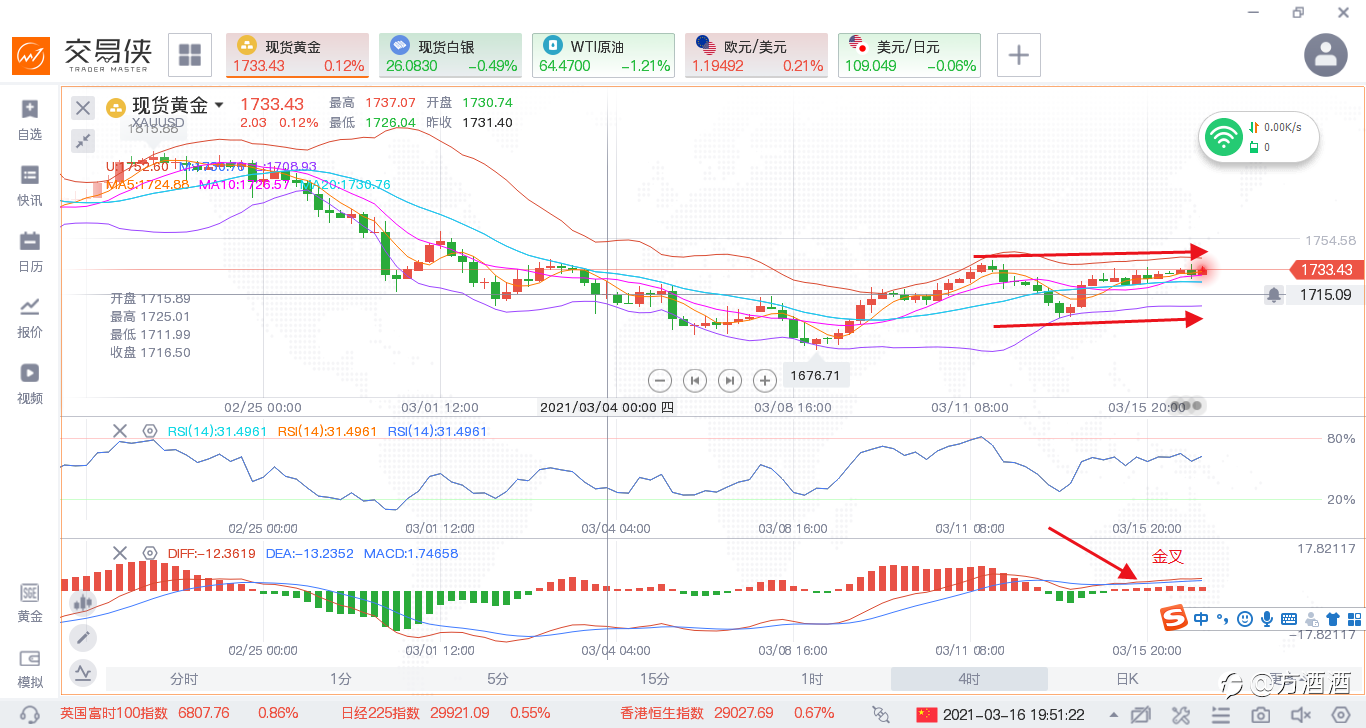Open the indicator line tool icon
1366x728 pixels.
point(84,673)
